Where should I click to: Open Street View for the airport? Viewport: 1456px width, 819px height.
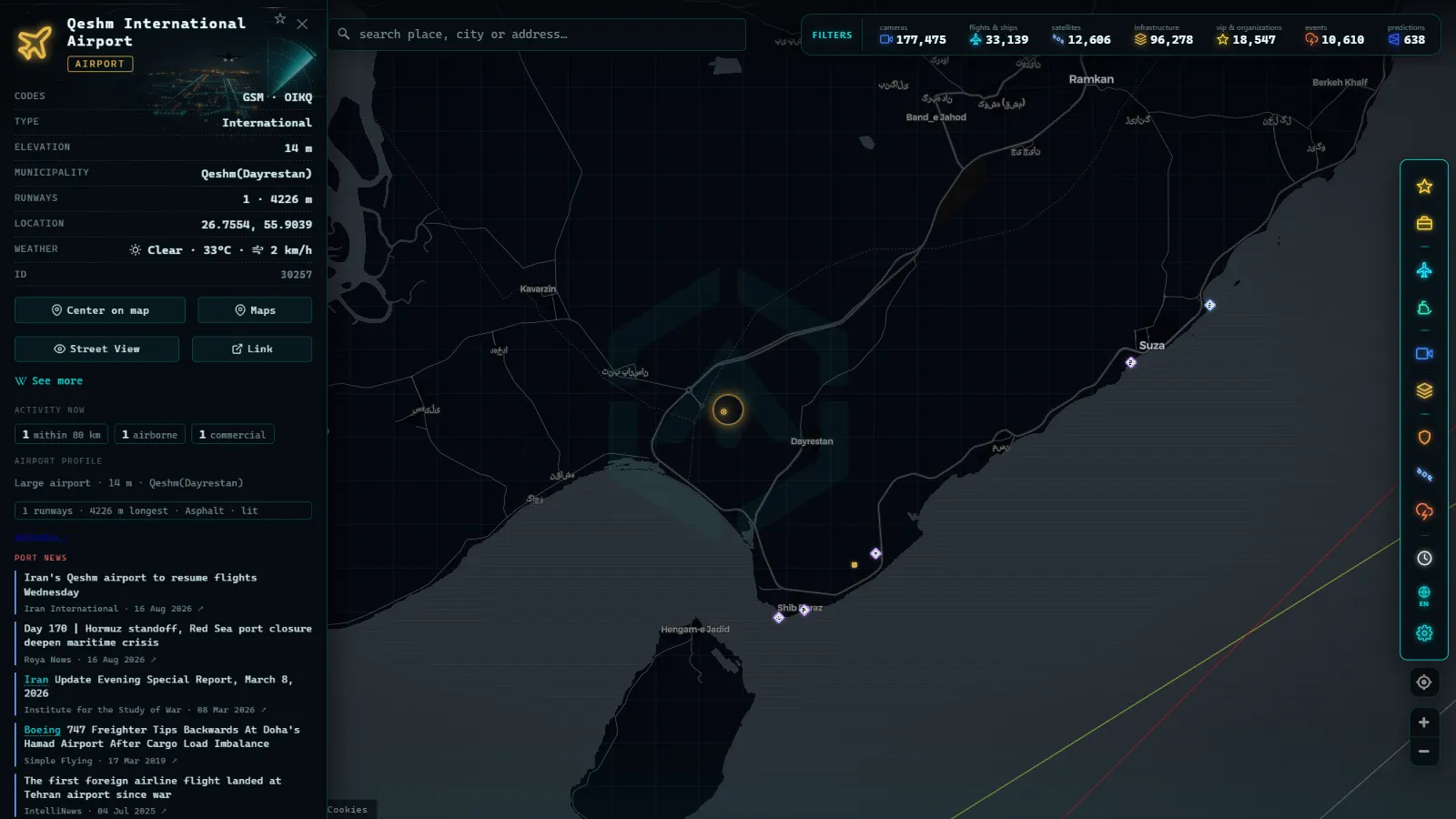click(96, 349)
